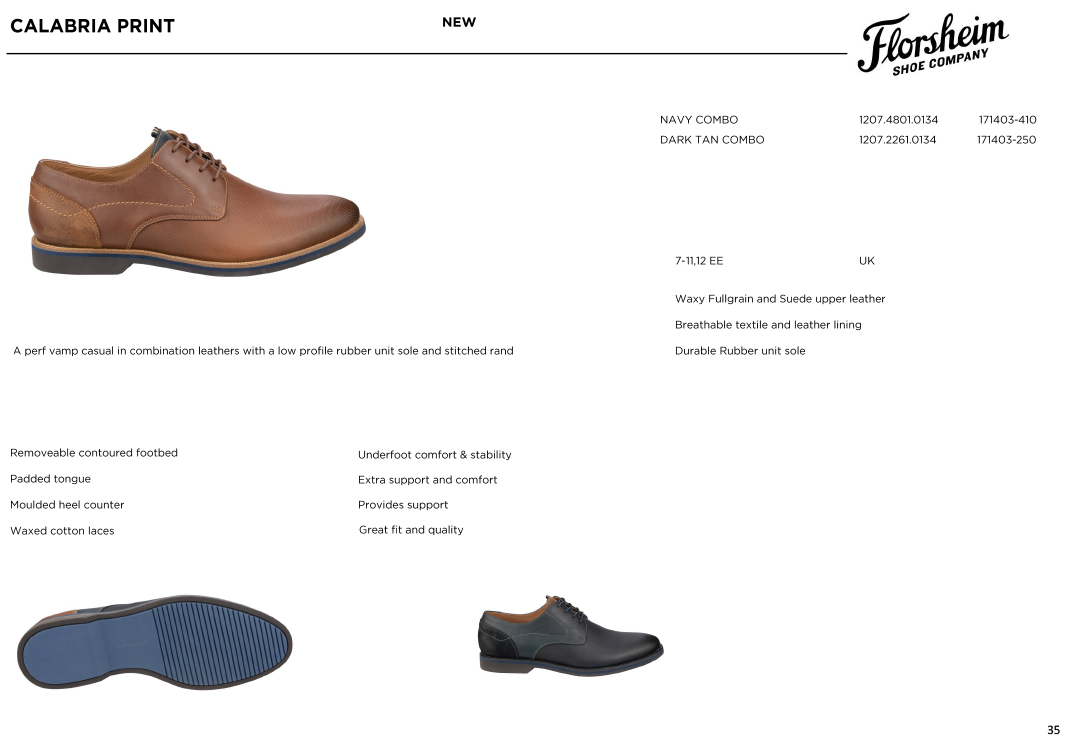
Task: Select the Waxy Fullgrain and Suede text
Action: [x=780, y=299]
